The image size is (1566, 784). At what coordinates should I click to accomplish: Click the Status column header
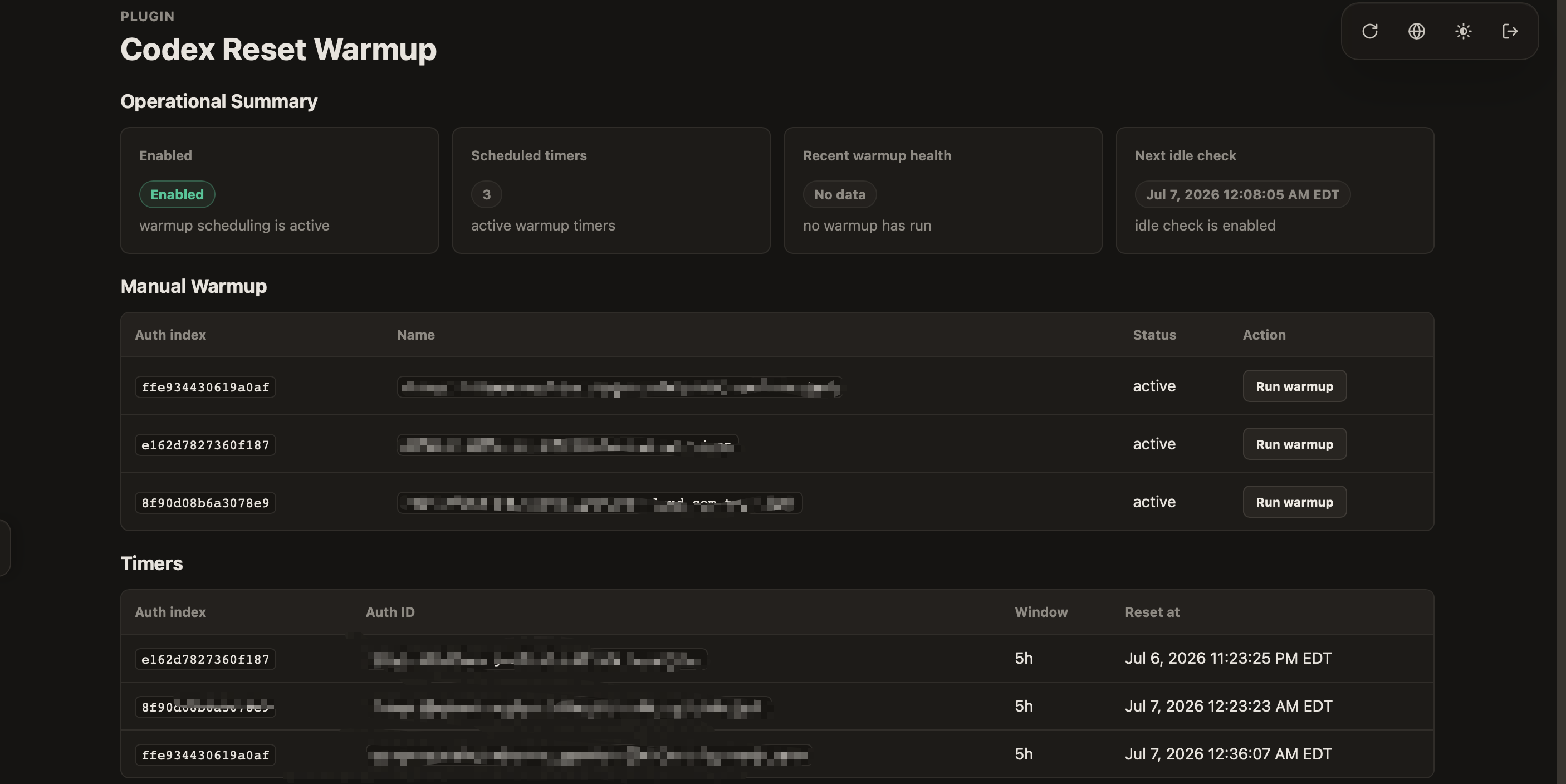tap(1154, 335)
